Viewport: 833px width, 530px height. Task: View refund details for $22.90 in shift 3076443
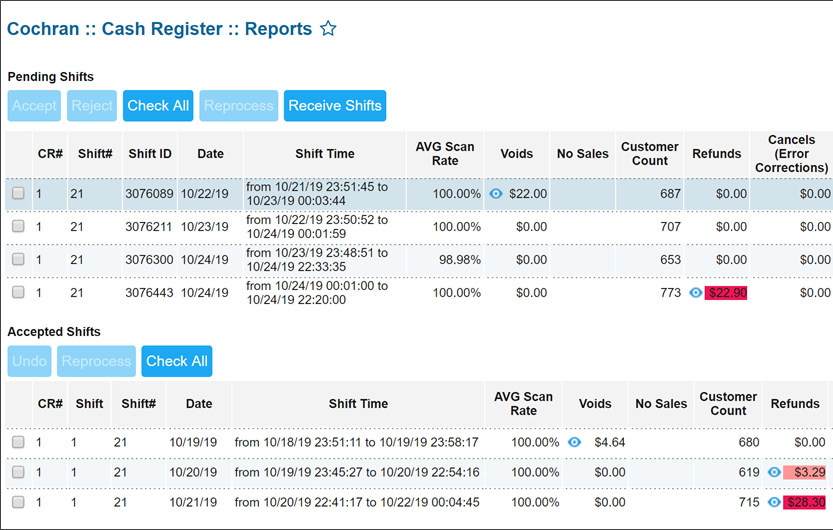pos(695,293)
